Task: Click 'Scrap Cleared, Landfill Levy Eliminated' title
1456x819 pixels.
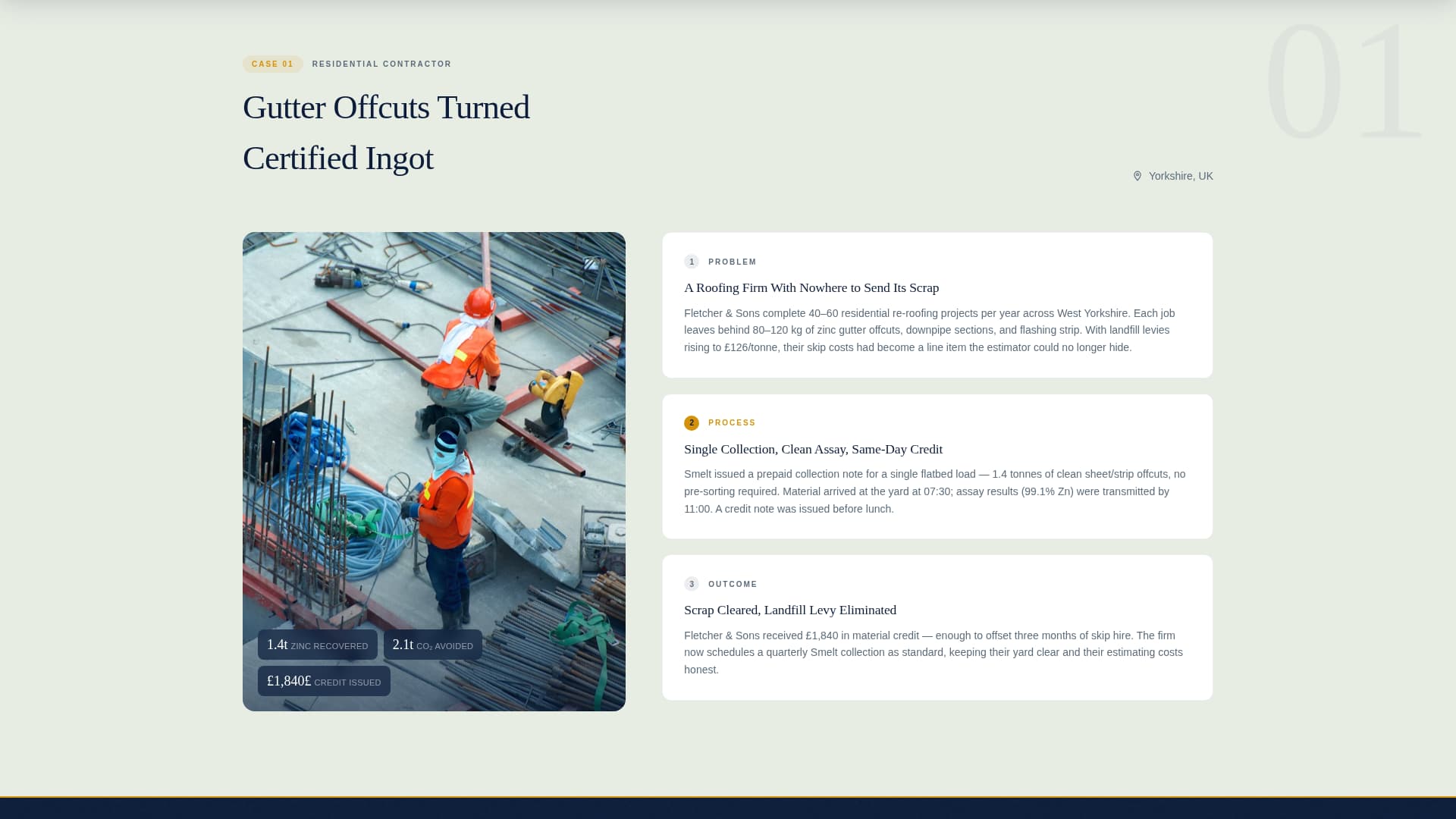Action: tap(790, 610)
